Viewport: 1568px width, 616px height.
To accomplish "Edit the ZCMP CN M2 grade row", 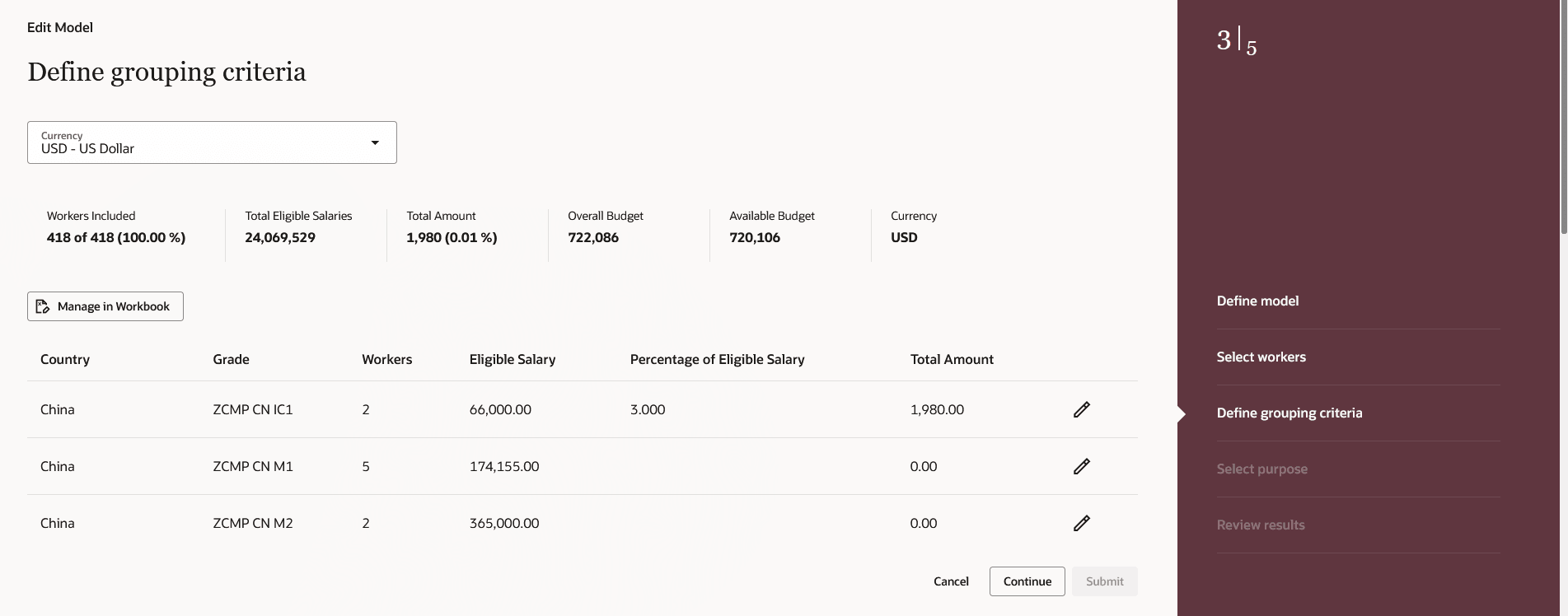I will click(x=1081, y=523).
